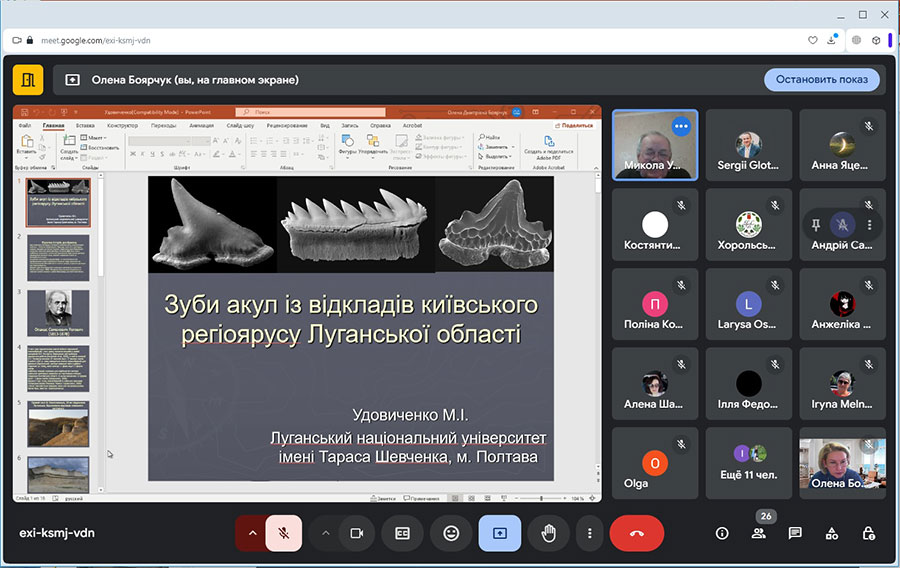This screenshot has width=900, height=568.
Task: Expand video settings arrow next to camera
Action: coord(325,533)
